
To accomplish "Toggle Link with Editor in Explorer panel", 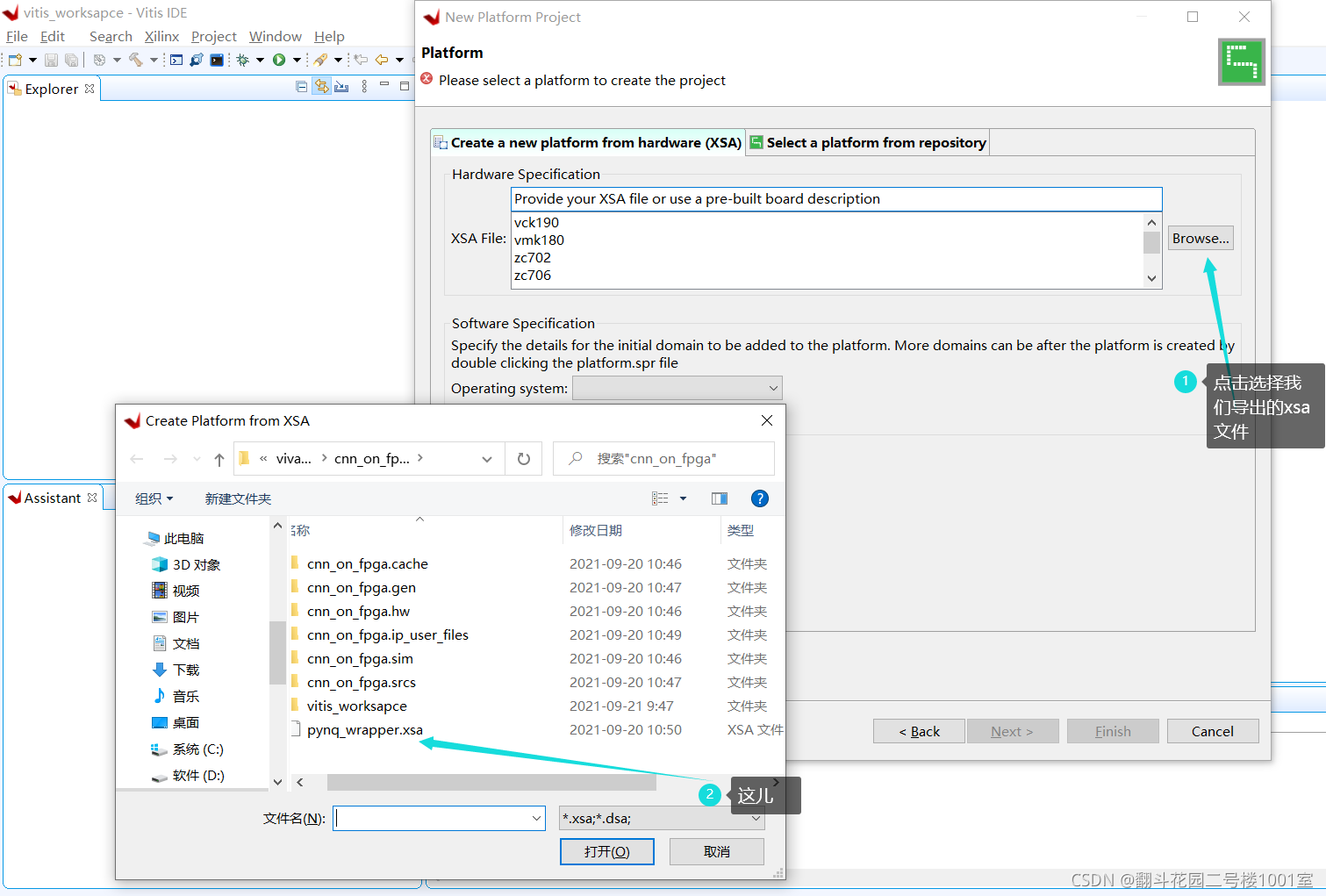I will pos(322,86).
